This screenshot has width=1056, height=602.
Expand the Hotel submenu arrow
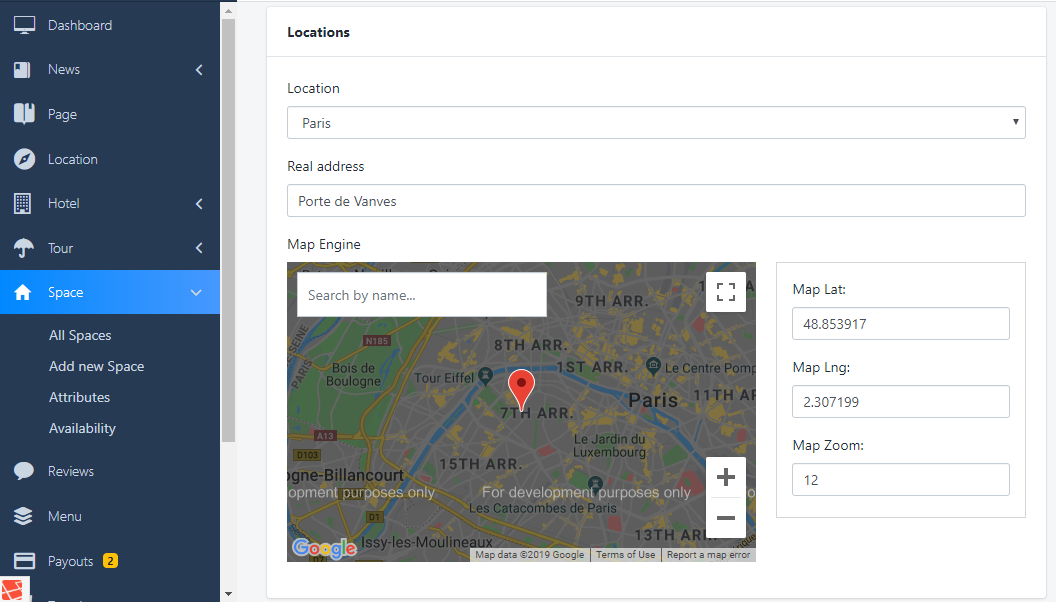click(199, 204)
